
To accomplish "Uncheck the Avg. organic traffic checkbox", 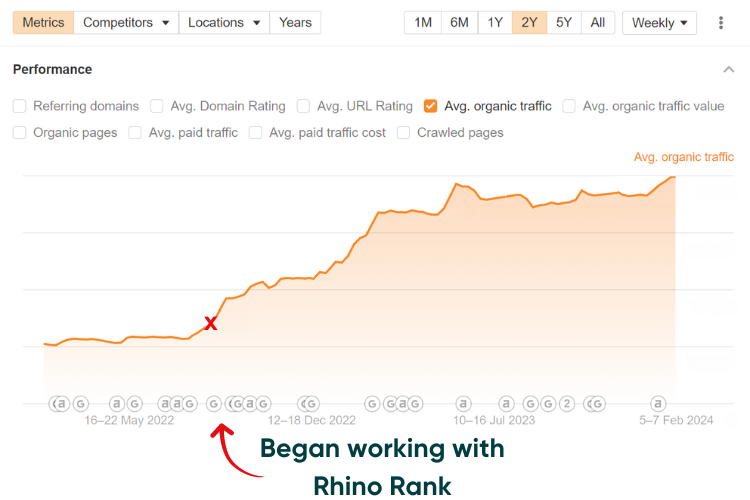I will click(x=430, y=106).
